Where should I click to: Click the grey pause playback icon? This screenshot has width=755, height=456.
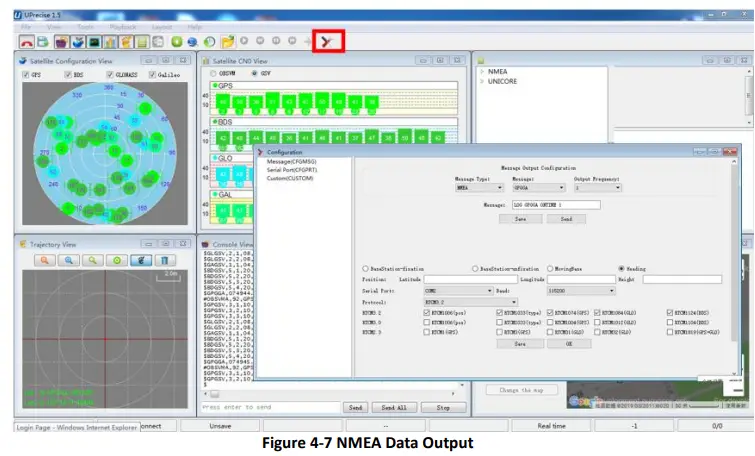276,41
